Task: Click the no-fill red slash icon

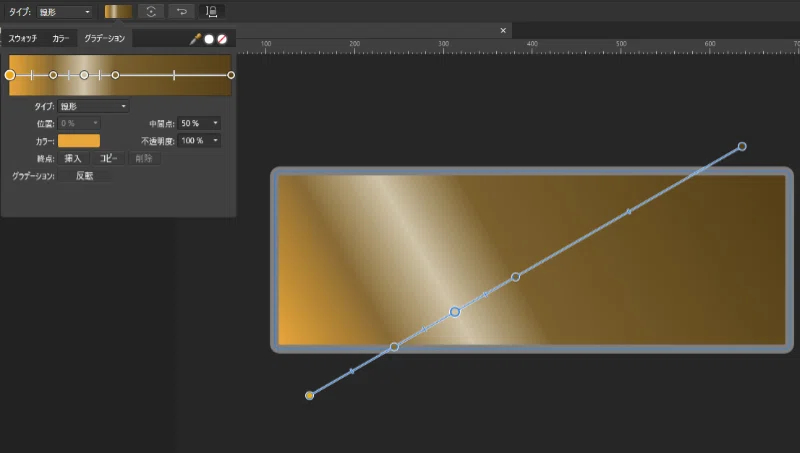Action: click(222, 39)
